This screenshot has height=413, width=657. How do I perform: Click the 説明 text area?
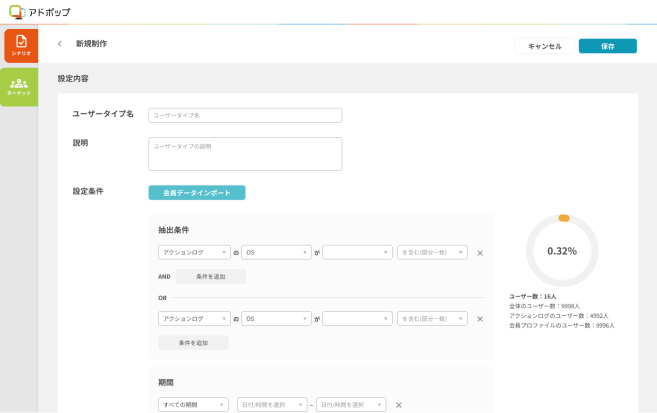pos(245,154)
